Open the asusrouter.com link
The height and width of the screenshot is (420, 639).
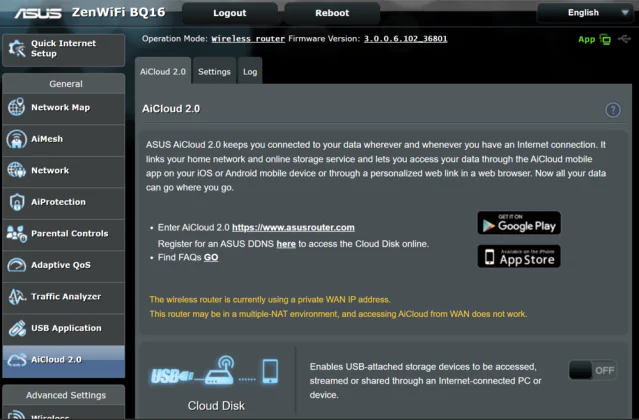tap(293, 228)
